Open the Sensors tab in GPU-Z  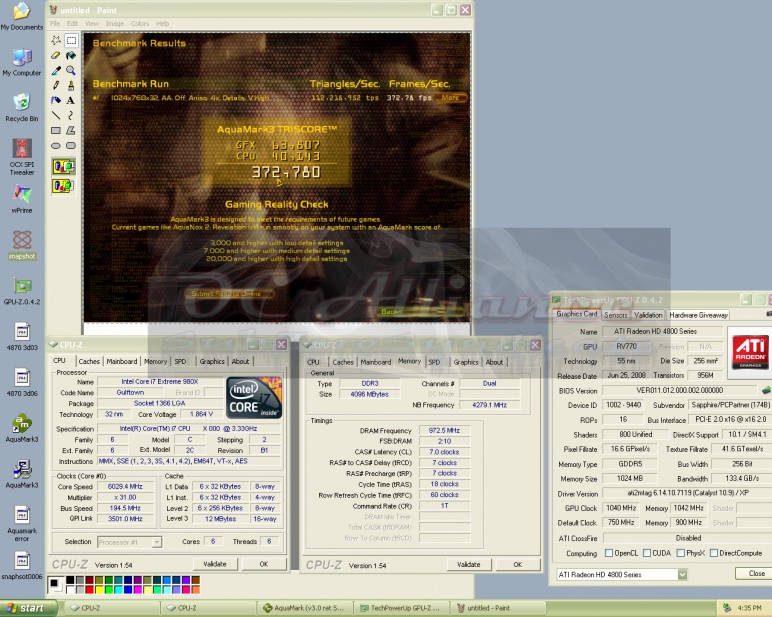click(x=616, y=315)
